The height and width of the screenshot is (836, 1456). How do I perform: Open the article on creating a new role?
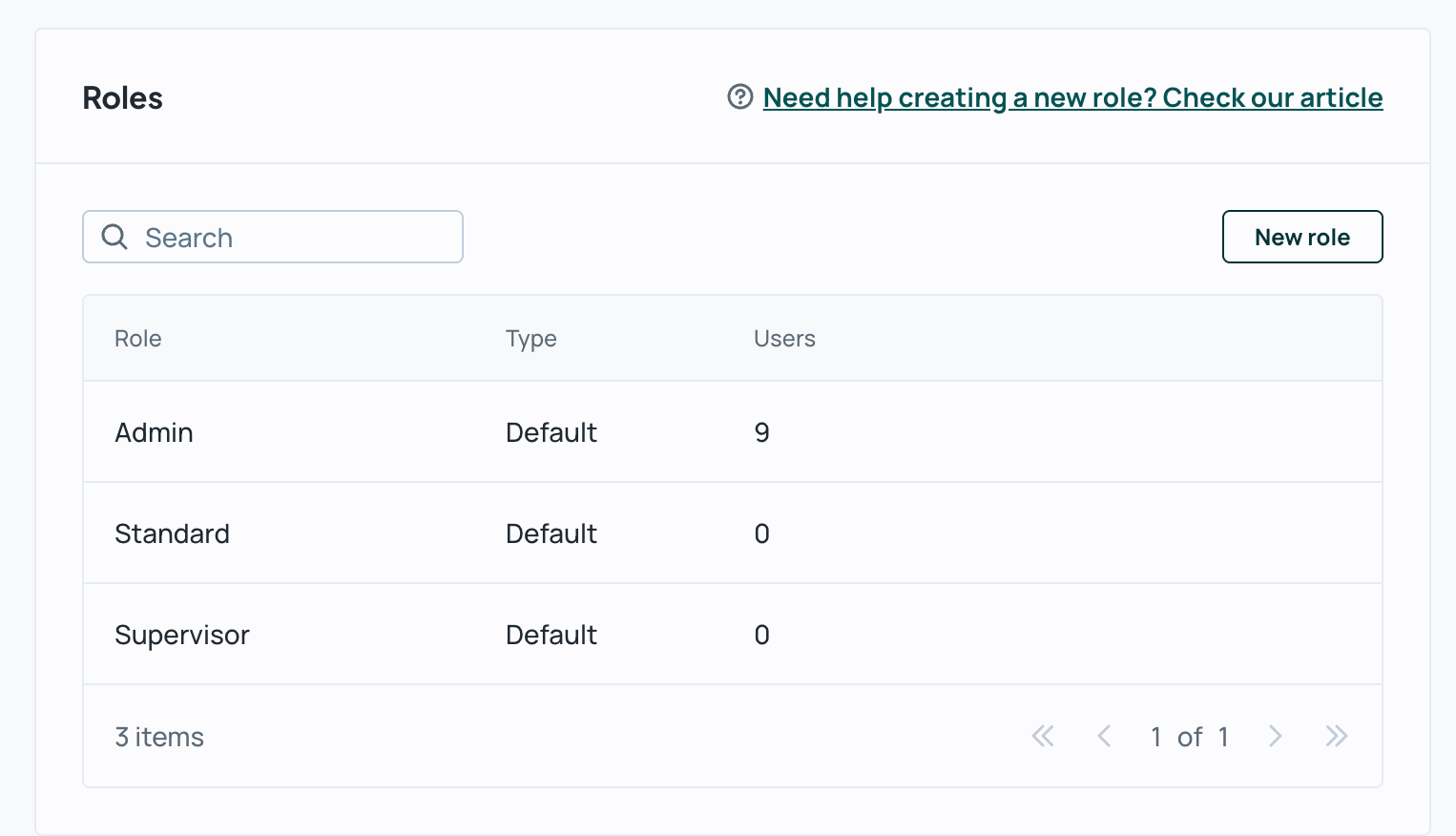[1072, 97]
